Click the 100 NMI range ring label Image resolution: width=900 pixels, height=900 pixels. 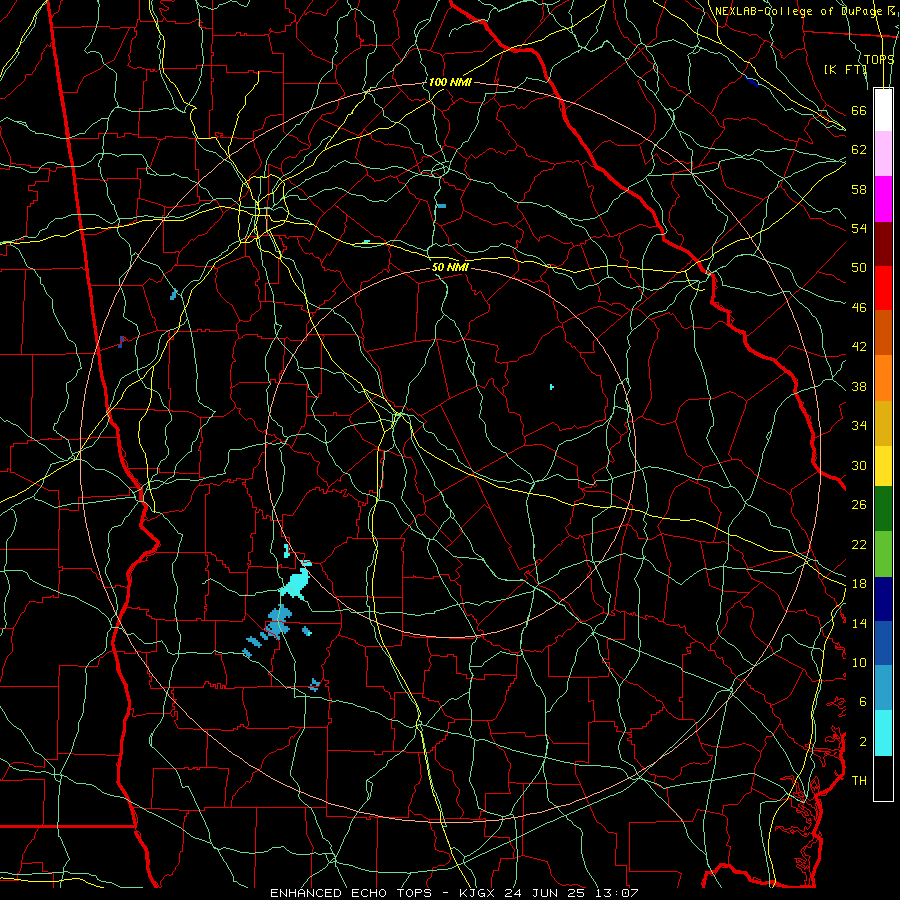point(450,82)
